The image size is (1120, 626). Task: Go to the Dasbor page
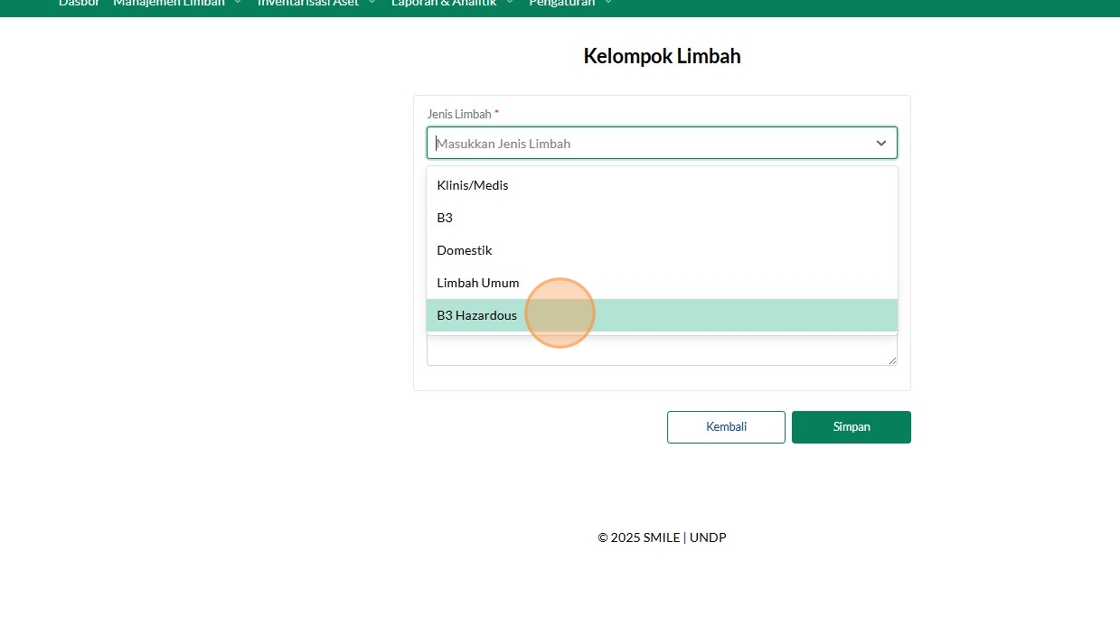point(79,4)
